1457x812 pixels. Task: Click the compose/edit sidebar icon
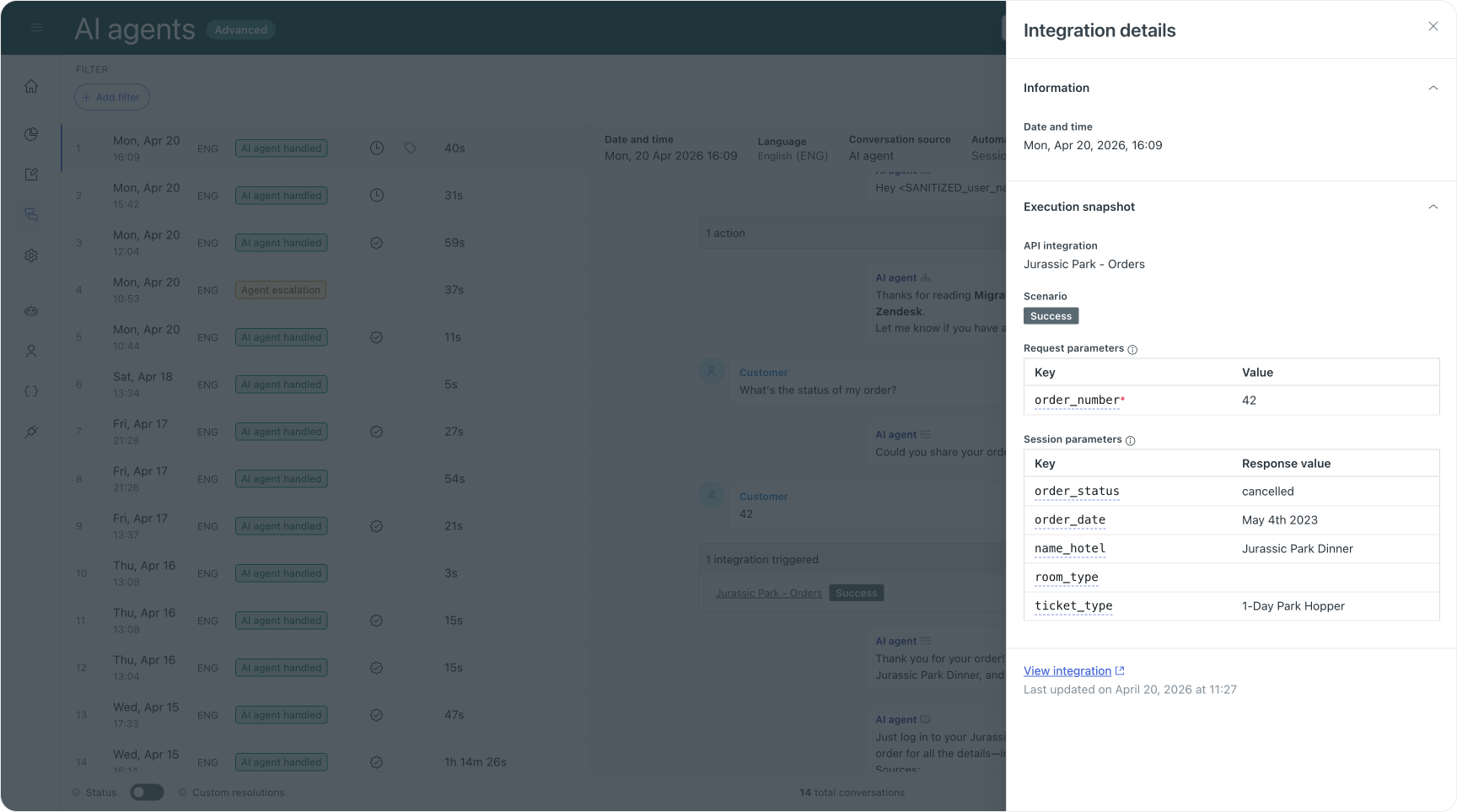(x=31, y=174)
